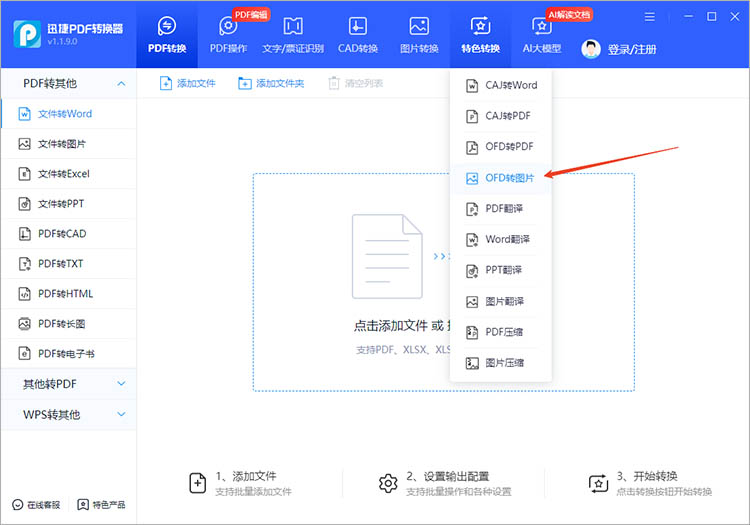Select 文件转Excel in sidebar

(68, 174)
